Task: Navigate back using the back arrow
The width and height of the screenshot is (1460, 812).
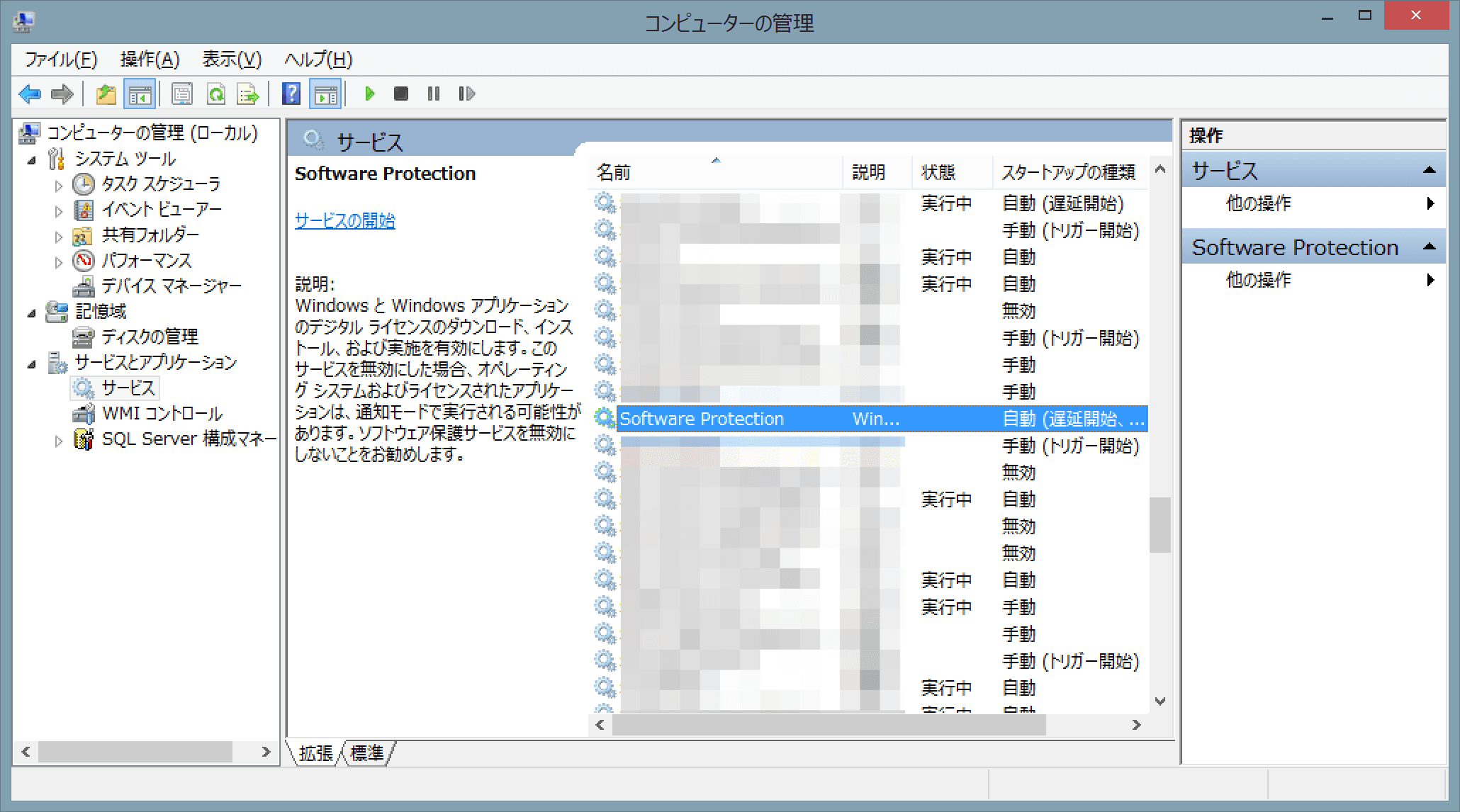Action: click(x=30, y=94)
